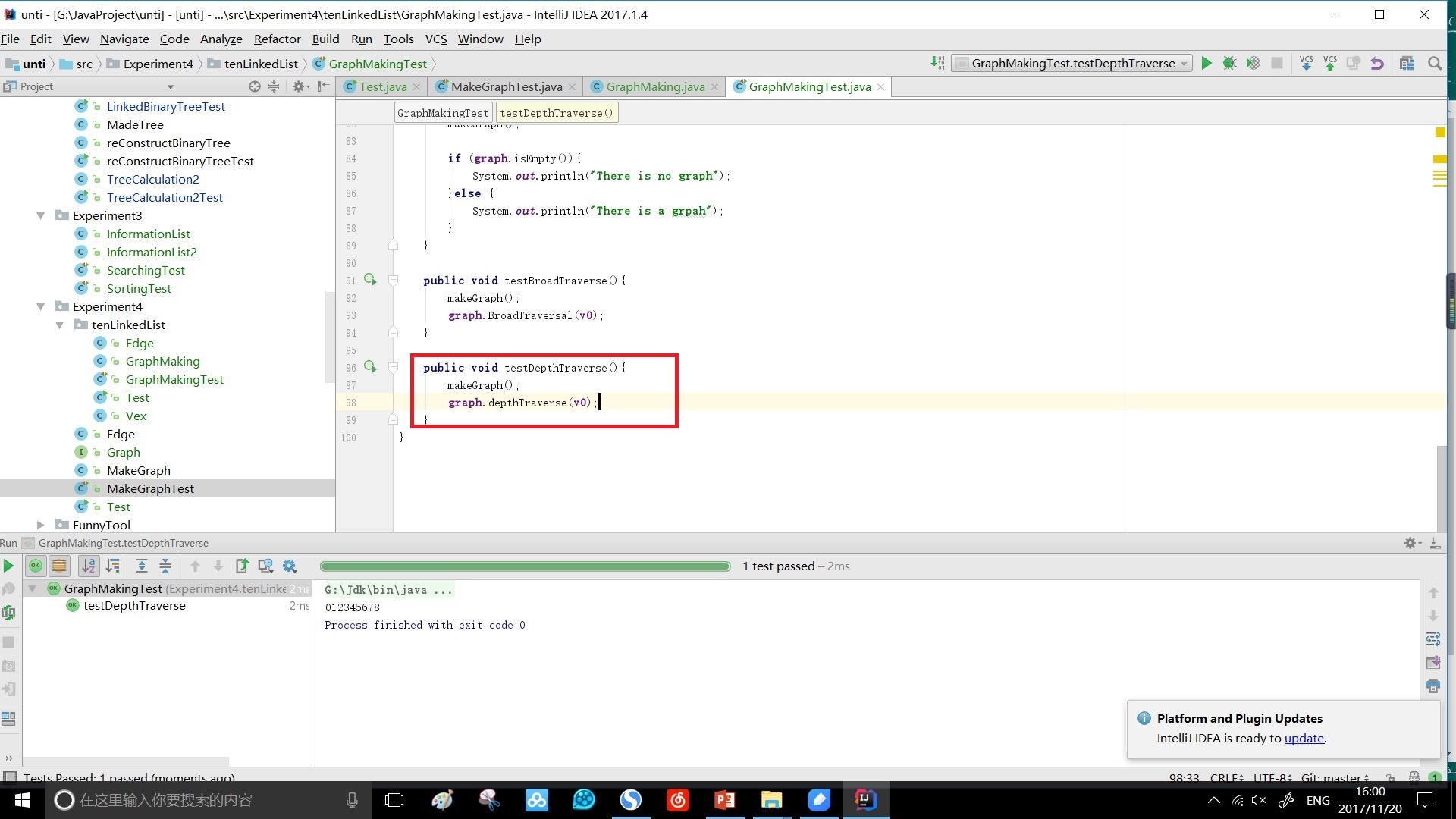The image size is (1456, 819).
Task: Restore layout icon in Run sidebar
Action: click(8, 718)
